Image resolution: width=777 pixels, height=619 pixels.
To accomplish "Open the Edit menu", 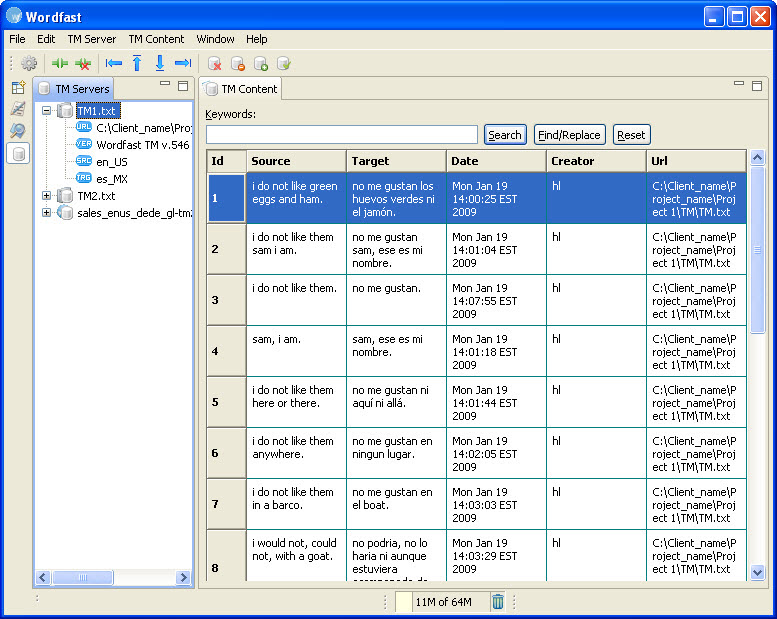I will tap(46, 39).
